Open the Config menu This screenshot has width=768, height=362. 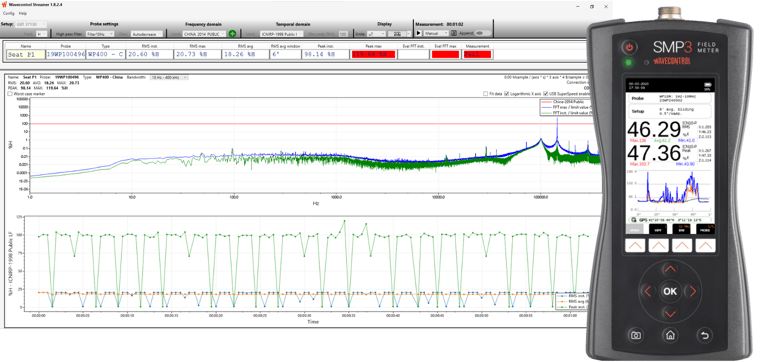pyautogui.click(x=8, y=13)
